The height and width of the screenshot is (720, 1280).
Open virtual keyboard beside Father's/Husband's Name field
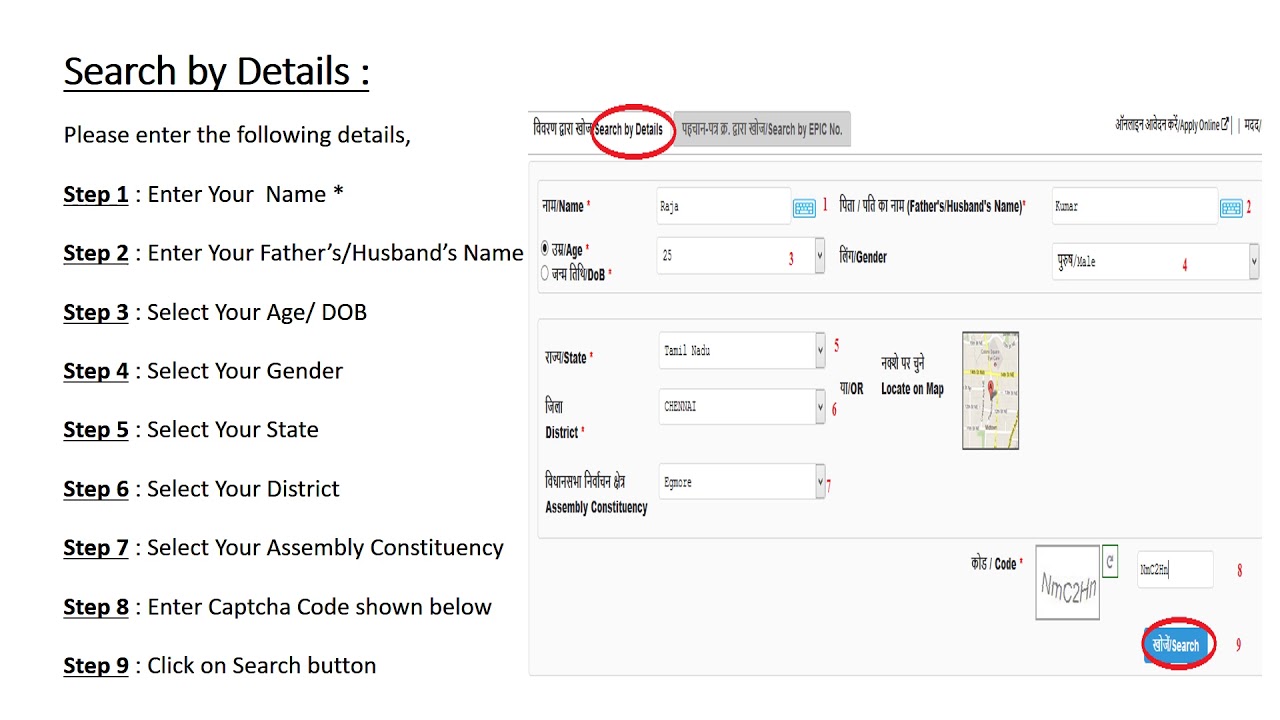(x=1231, y=208)
